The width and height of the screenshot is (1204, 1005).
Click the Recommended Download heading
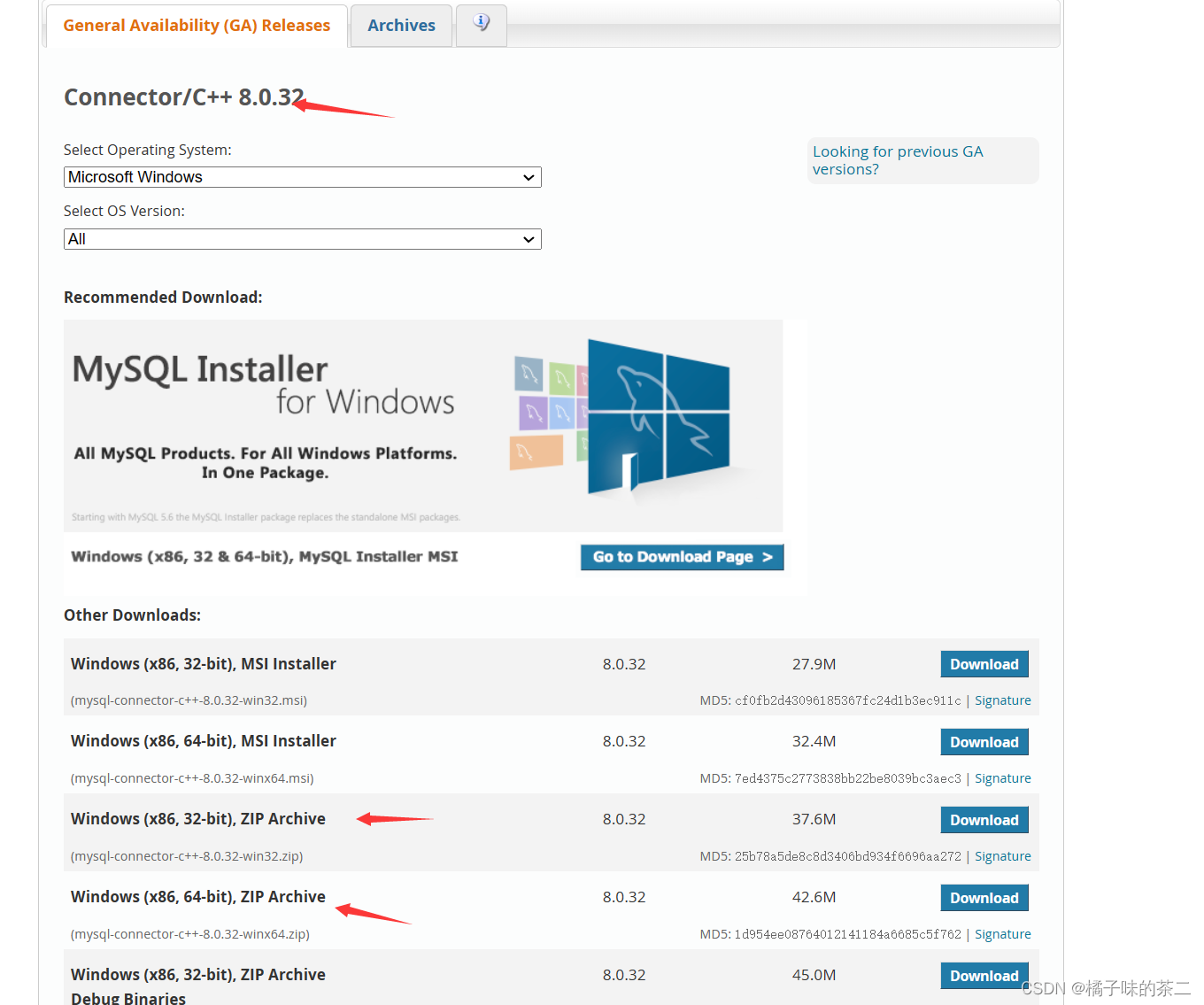pyautogui.click(x=163, y=298)
